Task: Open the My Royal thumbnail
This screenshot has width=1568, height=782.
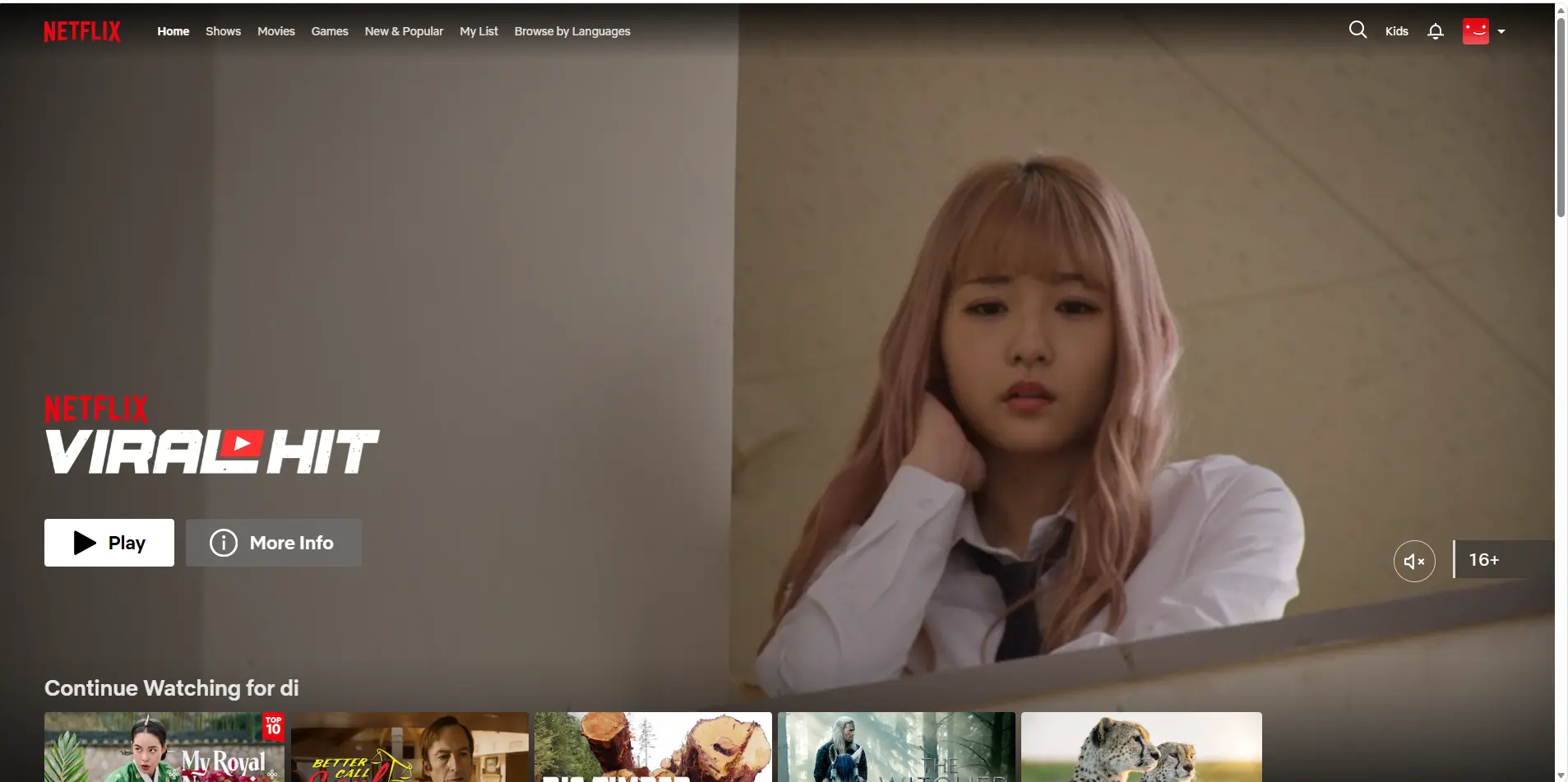Action: pos(164,747)
